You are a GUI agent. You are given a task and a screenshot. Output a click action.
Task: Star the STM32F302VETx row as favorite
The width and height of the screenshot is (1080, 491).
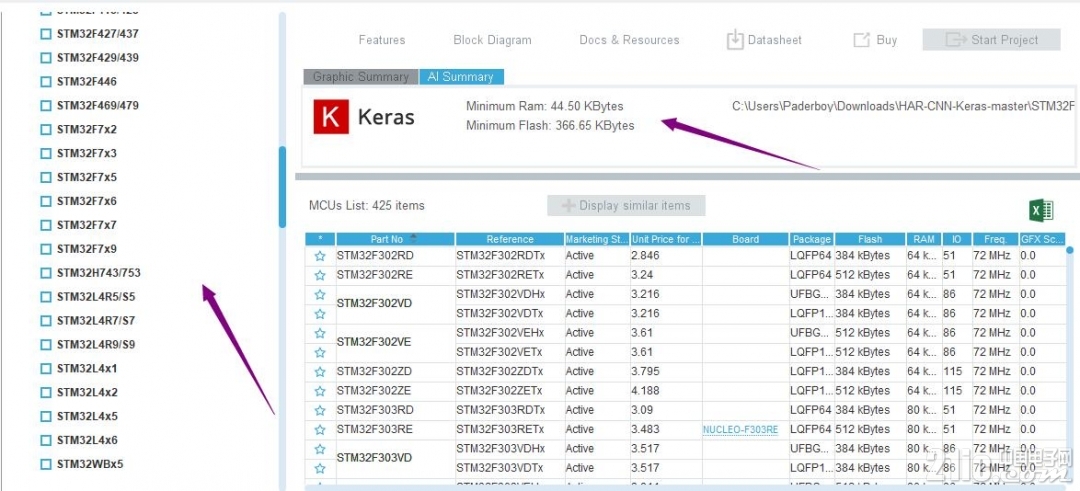click(320, 352)
